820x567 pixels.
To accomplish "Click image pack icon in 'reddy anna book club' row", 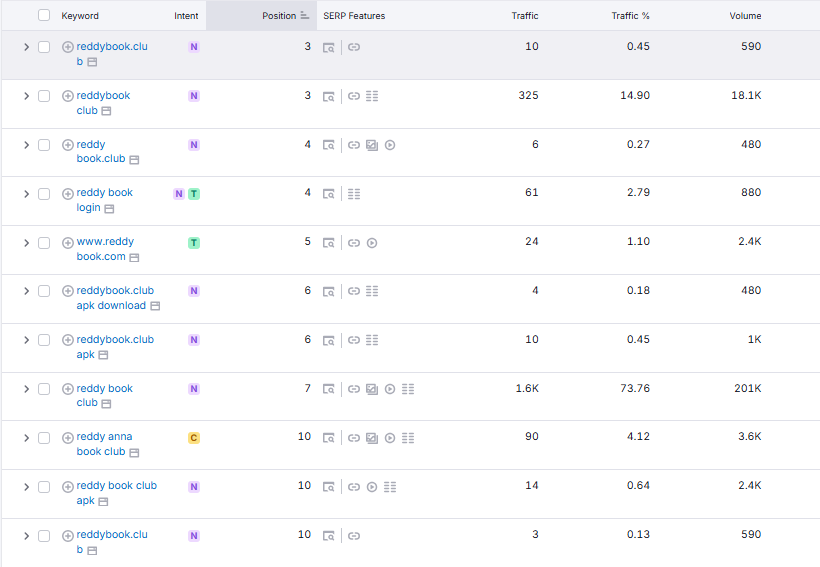I will [372, 438].
